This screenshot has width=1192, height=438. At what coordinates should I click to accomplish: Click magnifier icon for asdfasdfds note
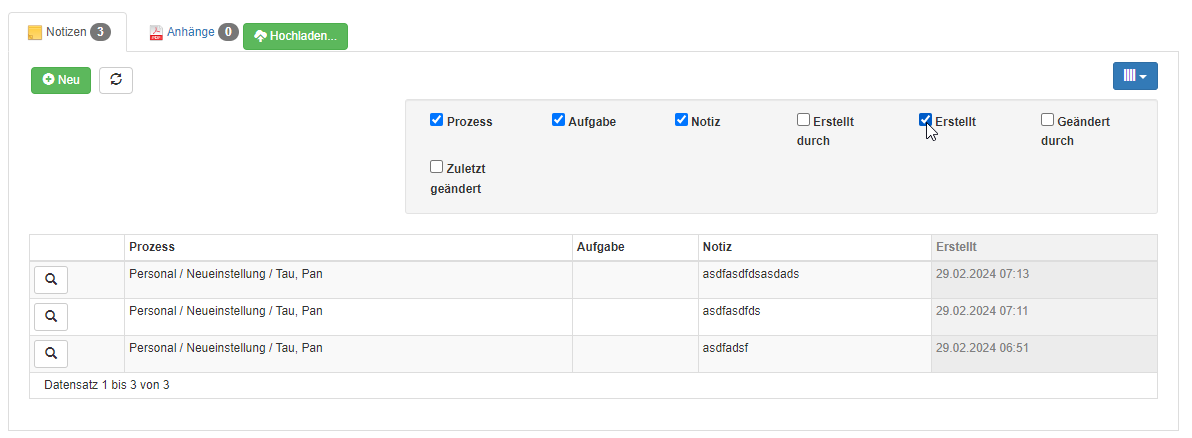click(x=51, y=317)
